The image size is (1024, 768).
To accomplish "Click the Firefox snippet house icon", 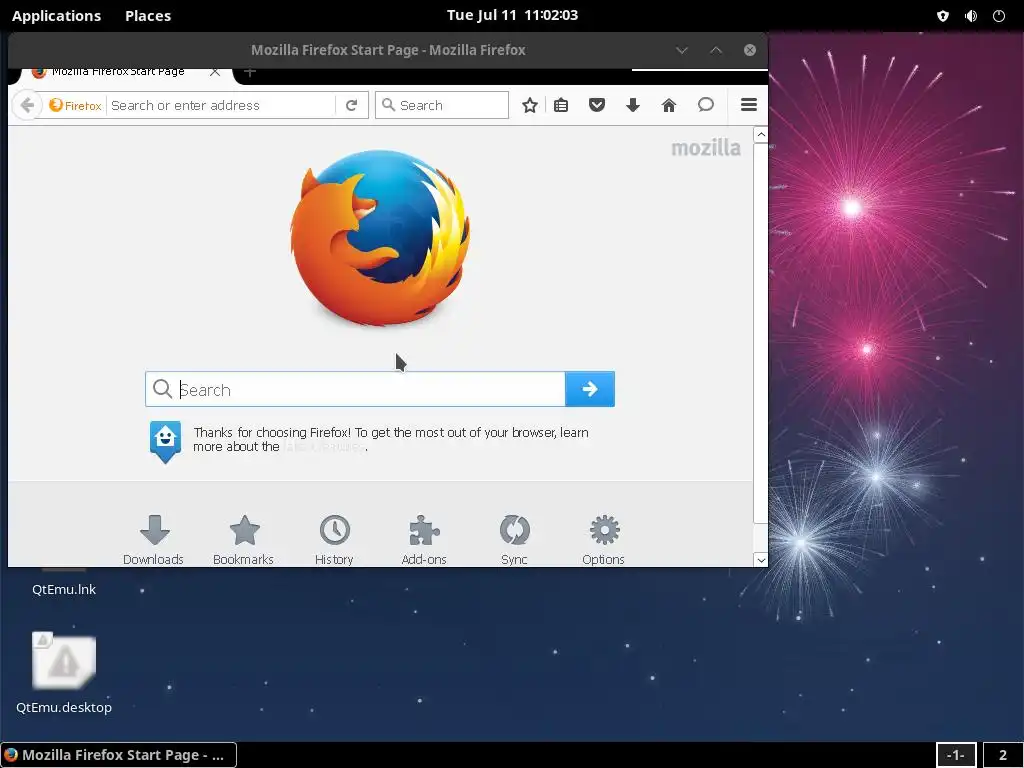I will pyautogui.click(x=165, y=441).
